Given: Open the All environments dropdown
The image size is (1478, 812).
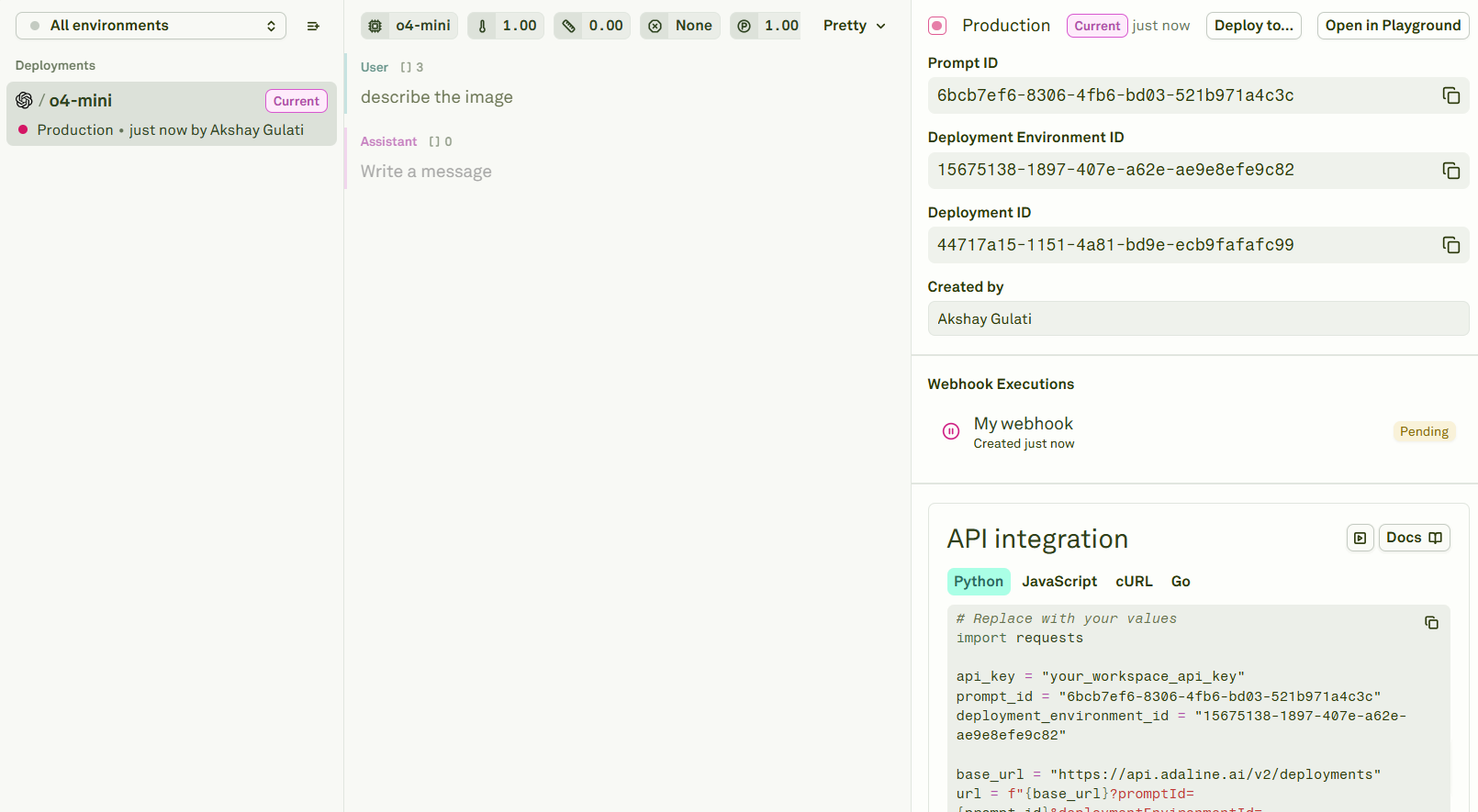Looking at the screenshot, I should click(x=151, y=26).
